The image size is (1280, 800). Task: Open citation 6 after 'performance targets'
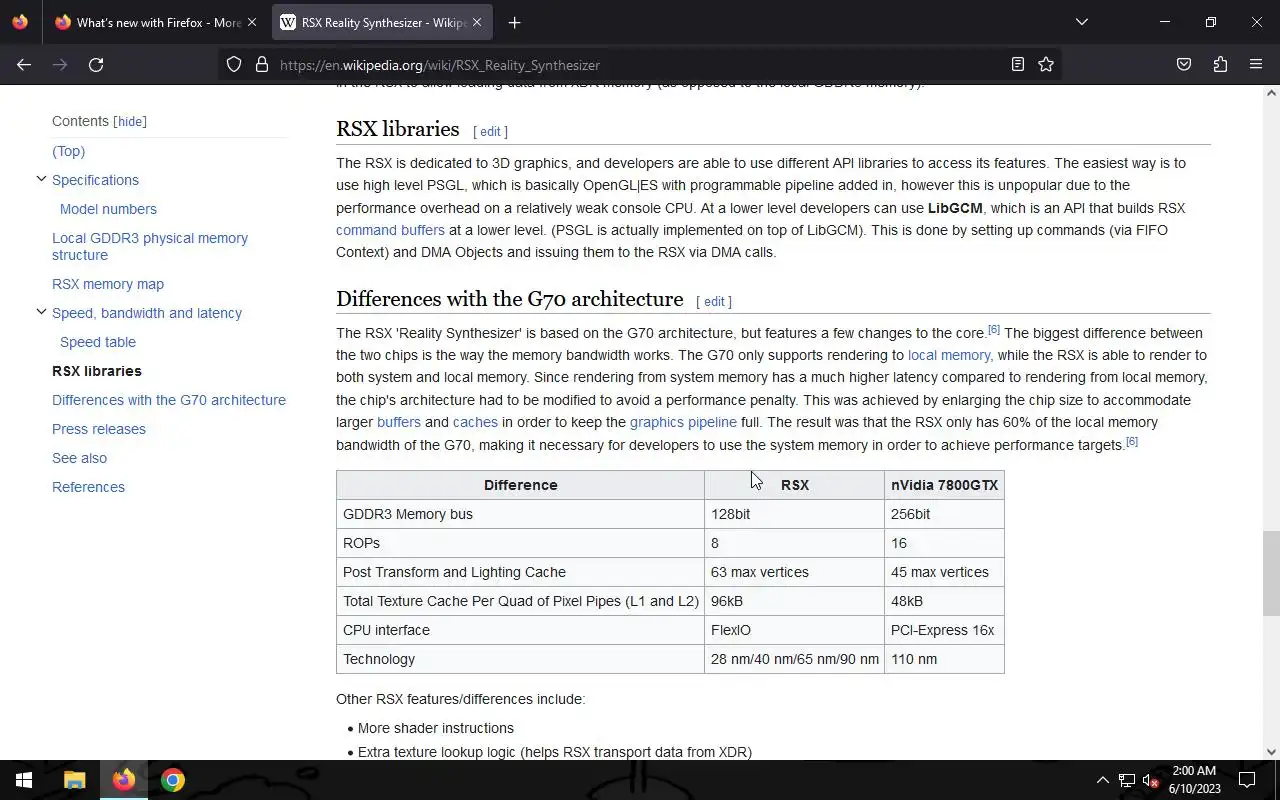[x=1132, y=441]
